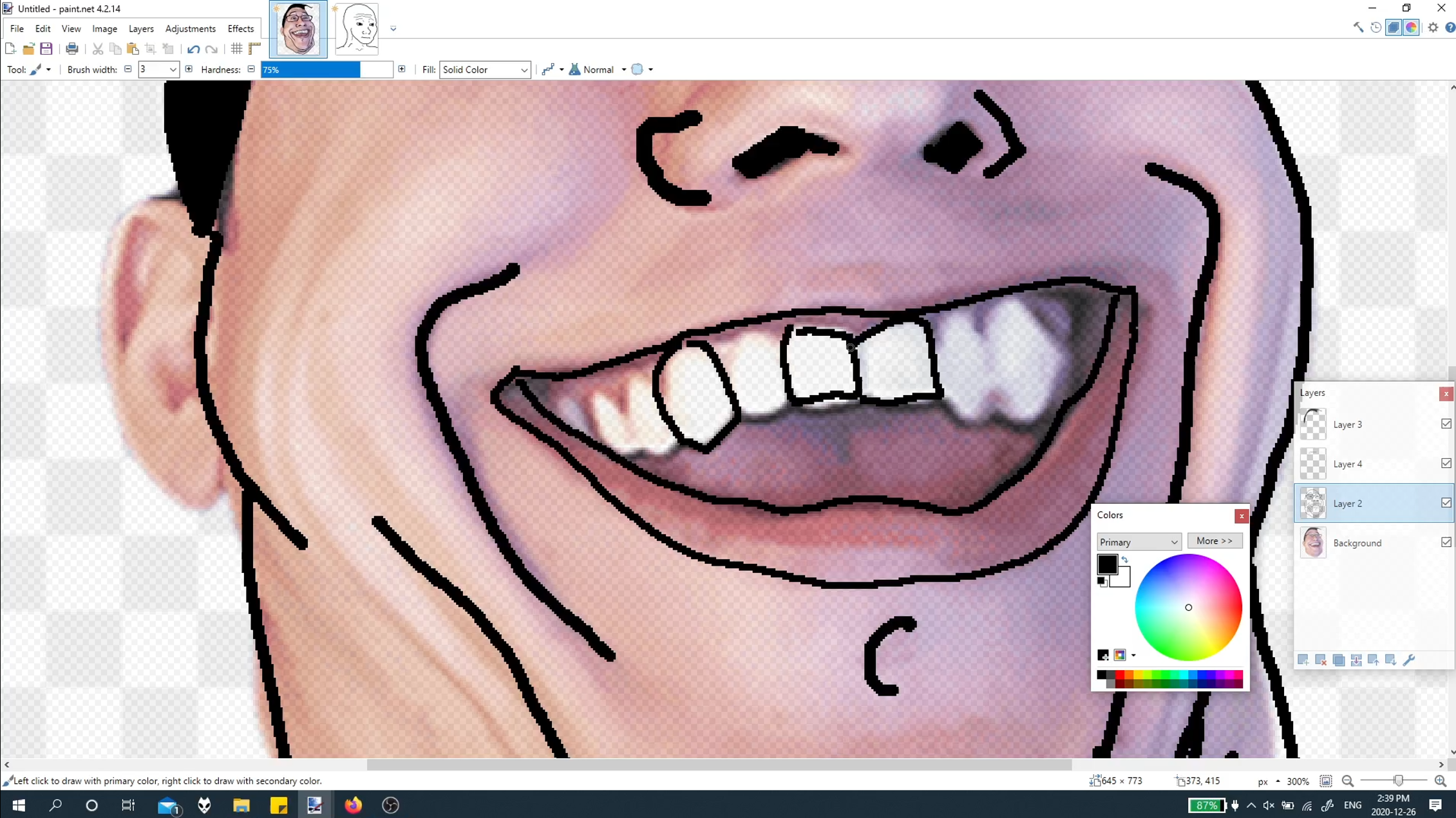Open the Brush width dropdown

(x=173, y=70)
